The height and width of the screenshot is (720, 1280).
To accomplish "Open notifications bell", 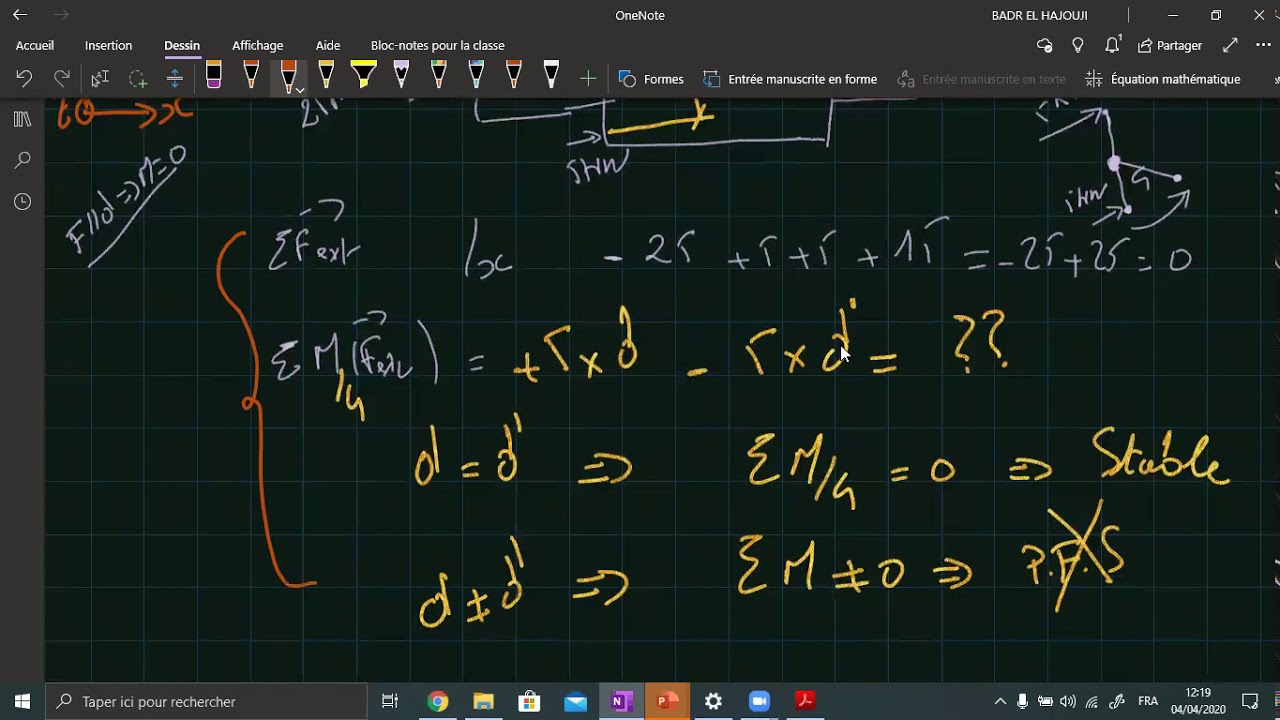I will click(1112, 45).
